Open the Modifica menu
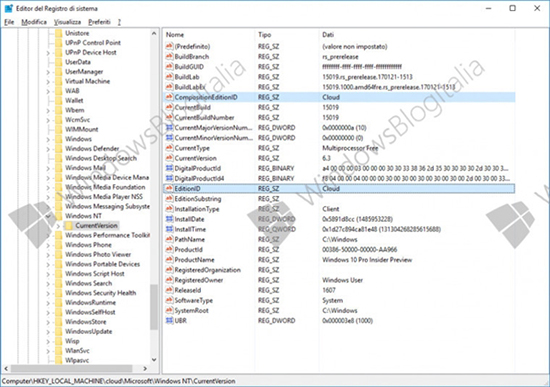This screenshot has width=550, height=387. (34, 22)
